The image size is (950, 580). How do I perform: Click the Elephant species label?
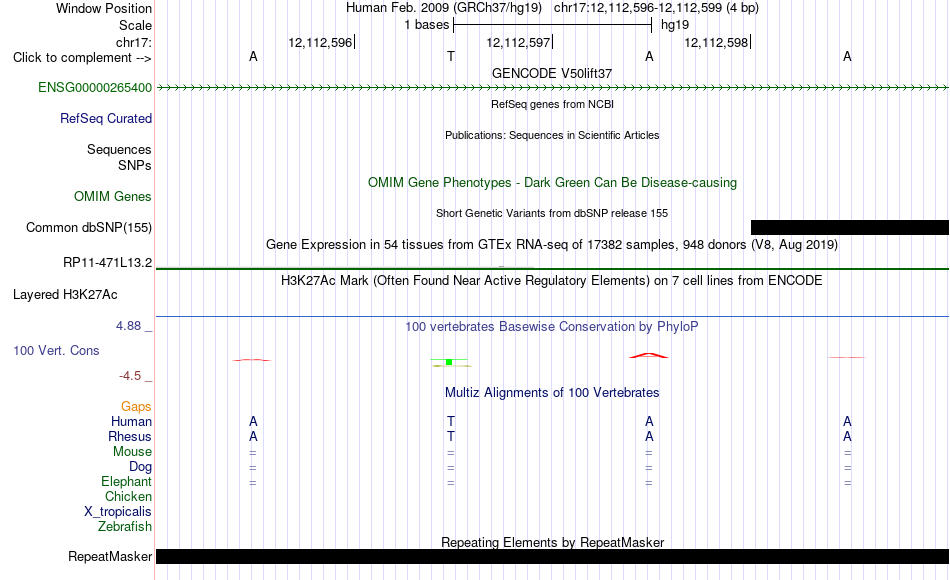pos(126,482)
